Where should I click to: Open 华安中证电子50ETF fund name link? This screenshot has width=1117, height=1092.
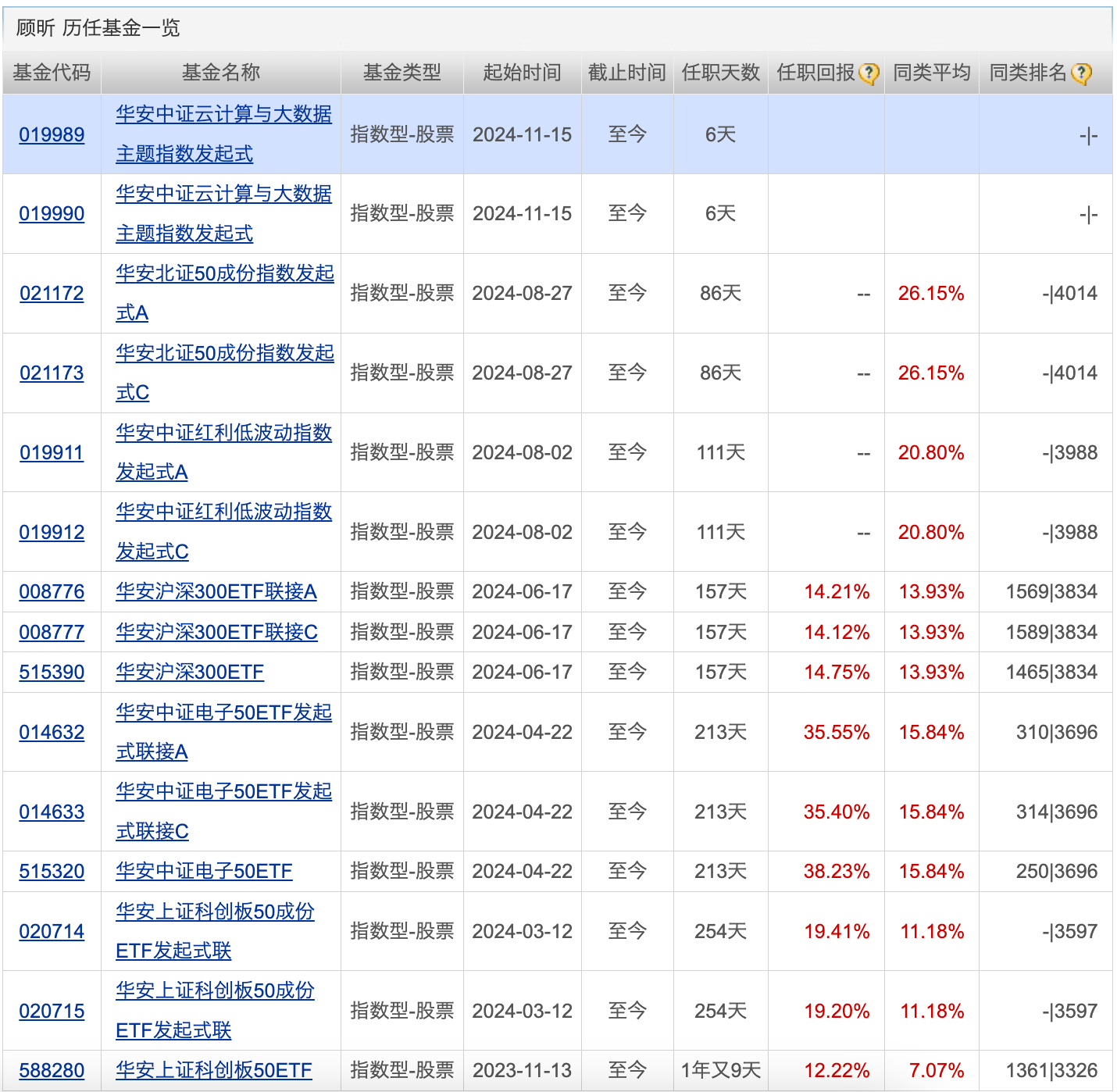[204, 871]
